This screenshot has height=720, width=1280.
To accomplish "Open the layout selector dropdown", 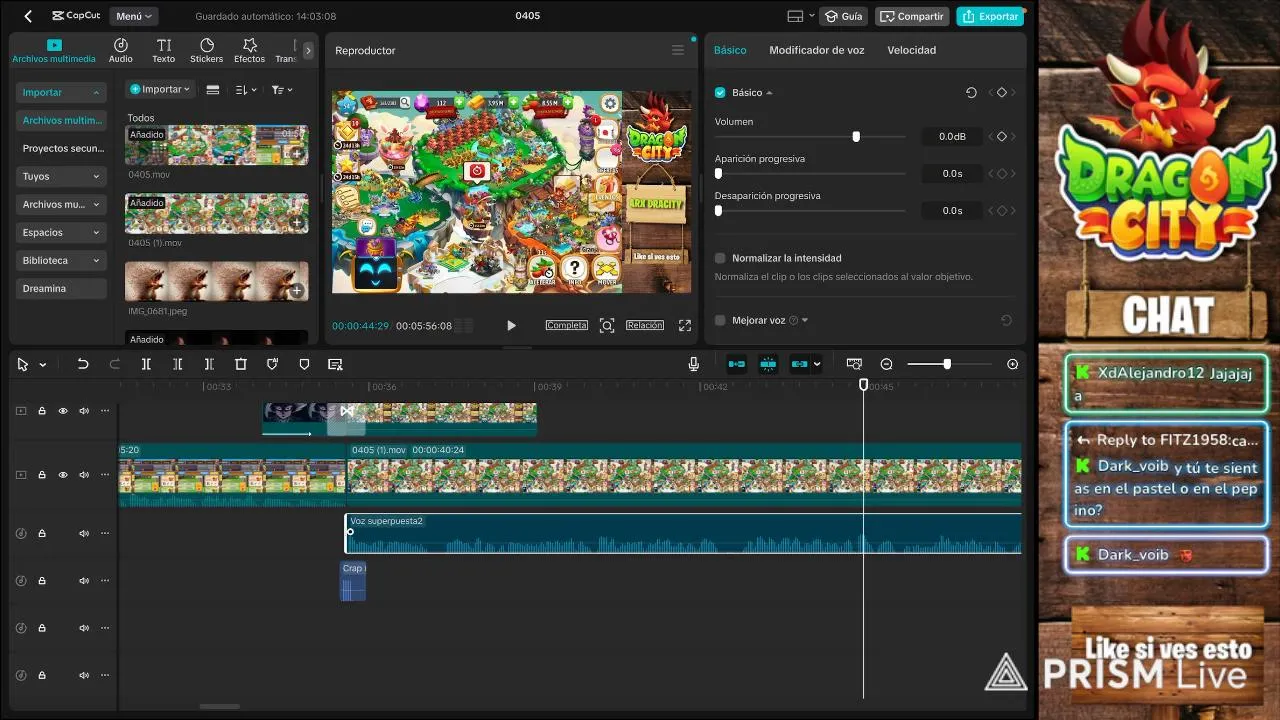I will click(x=799, y=16).
